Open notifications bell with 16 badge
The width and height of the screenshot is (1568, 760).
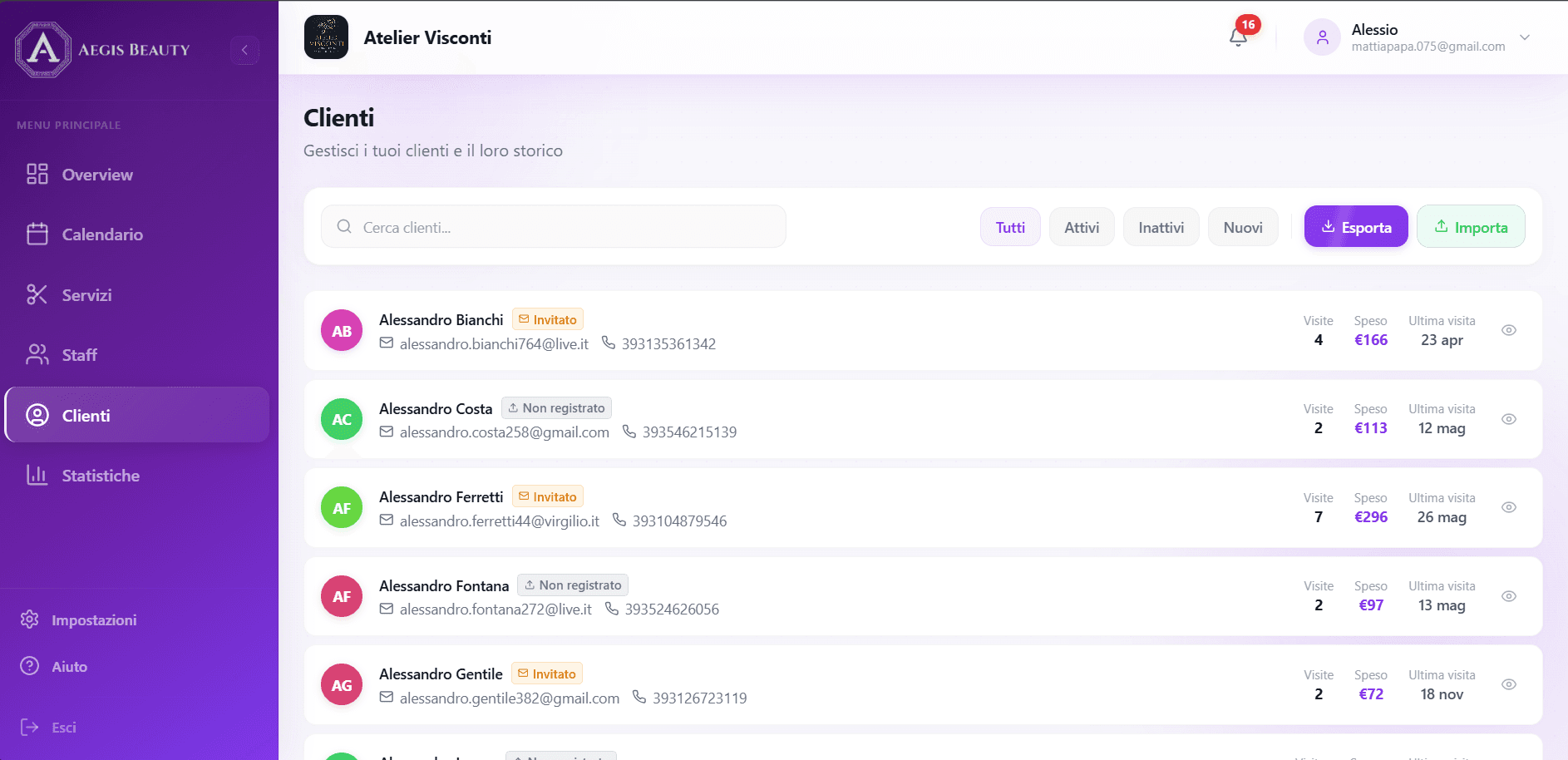(x=1239, y=37)
